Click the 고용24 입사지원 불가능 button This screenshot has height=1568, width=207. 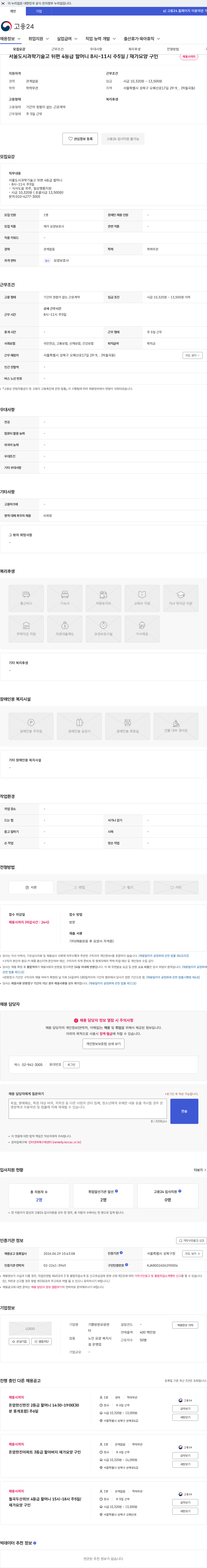(x=123, y=139)
